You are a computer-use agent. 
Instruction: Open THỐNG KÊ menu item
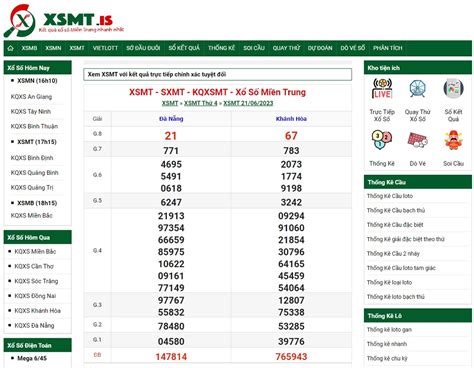point(222,48)
